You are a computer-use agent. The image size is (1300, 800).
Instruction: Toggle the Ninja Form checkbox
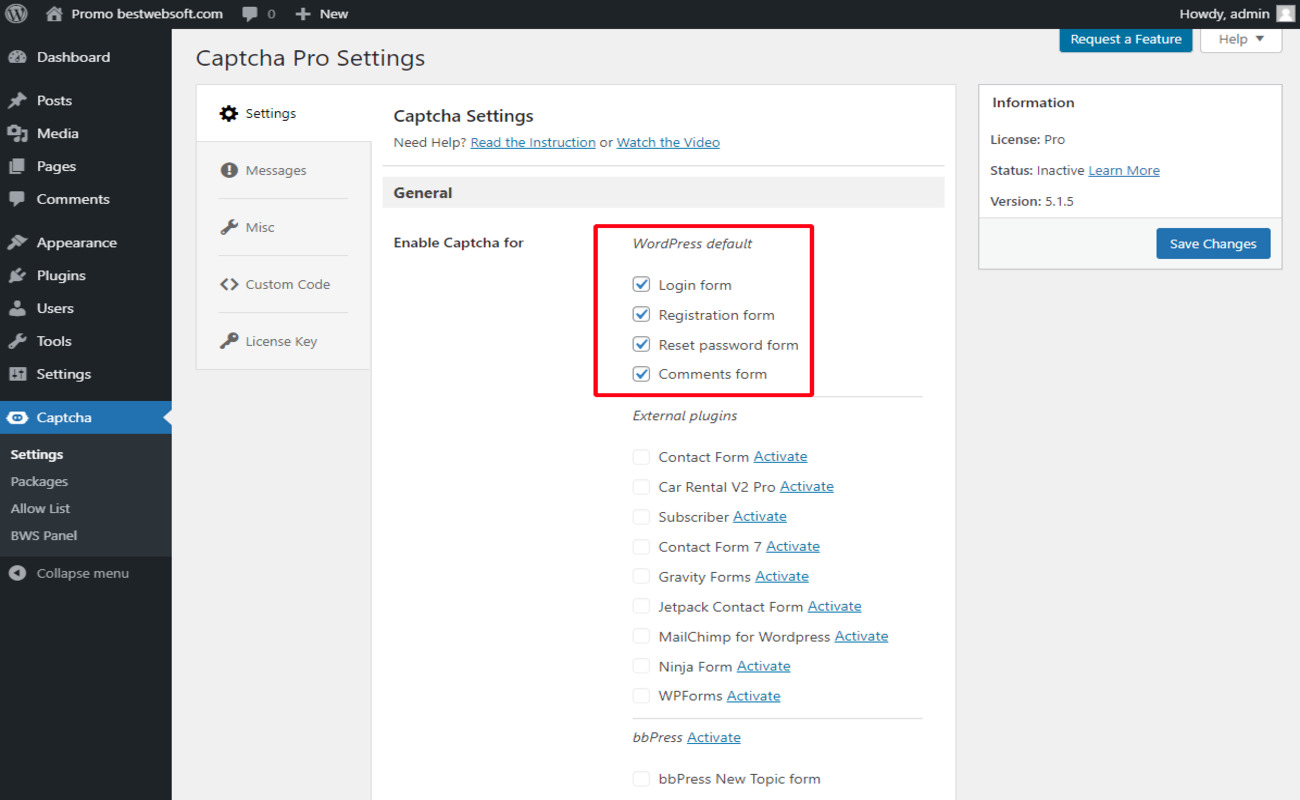641,667
